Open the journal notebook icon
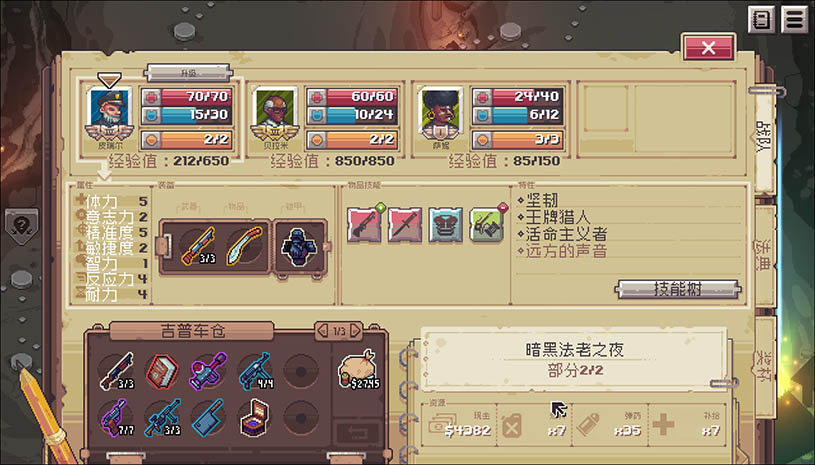Screen dimensions: 815x465 click(x=761, y=20)
